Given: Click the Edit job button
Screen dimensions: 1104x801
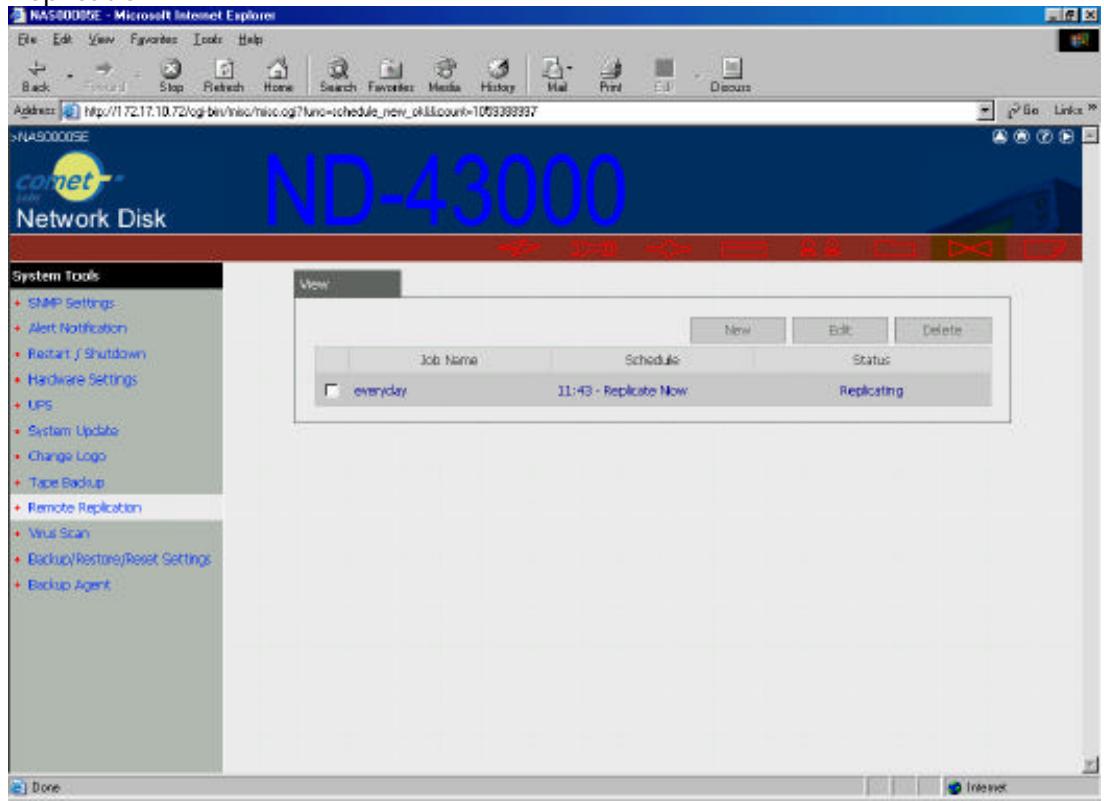Looking at the screenshot, I should point(840,330).
